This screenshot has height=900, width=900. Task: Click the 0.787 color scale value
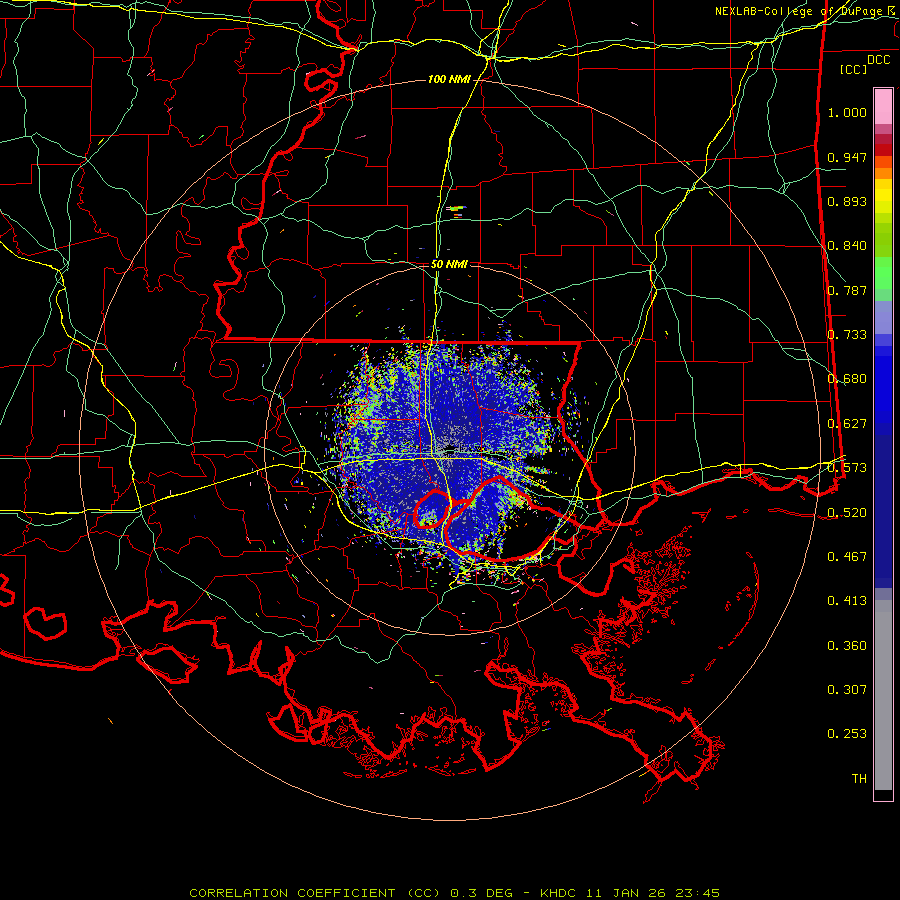tap(847, 290)
